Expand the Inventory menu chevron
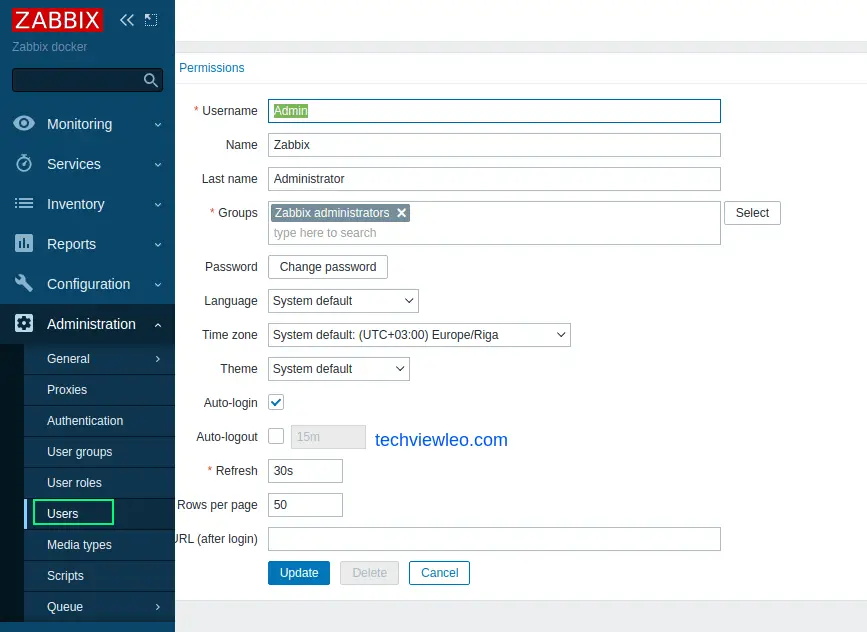The image size is (867, 632). (158, 205)
